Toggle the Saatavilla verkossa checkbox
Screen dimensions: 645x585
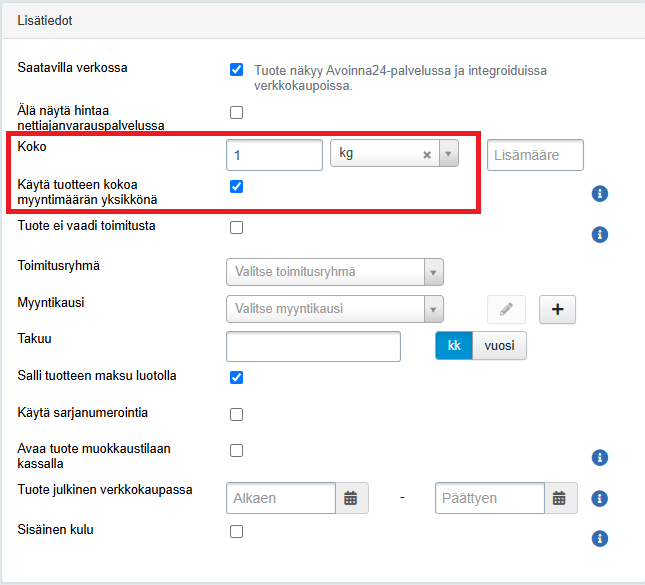237,70
